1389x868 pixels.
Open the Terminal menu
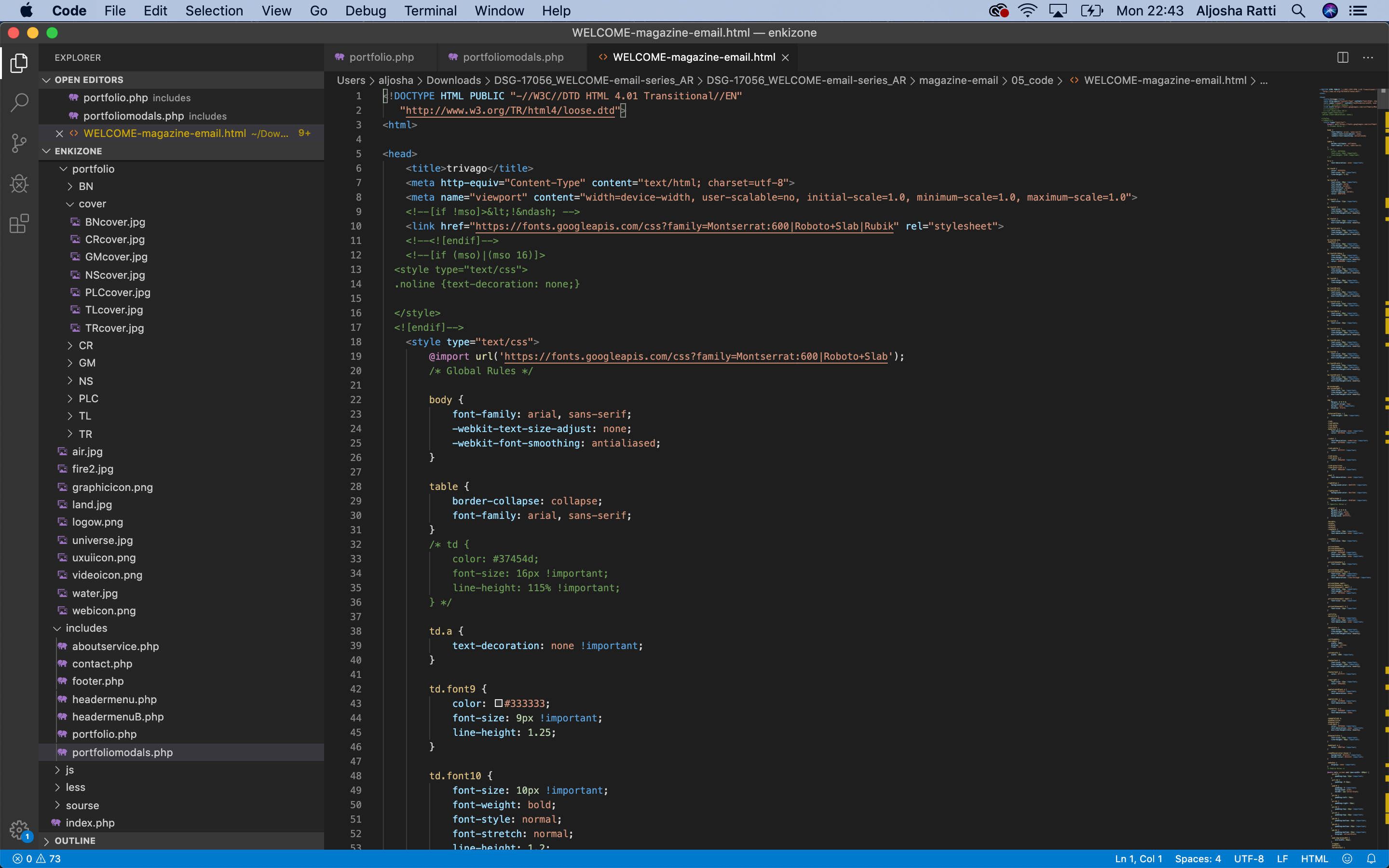click(x=430, y=11)
